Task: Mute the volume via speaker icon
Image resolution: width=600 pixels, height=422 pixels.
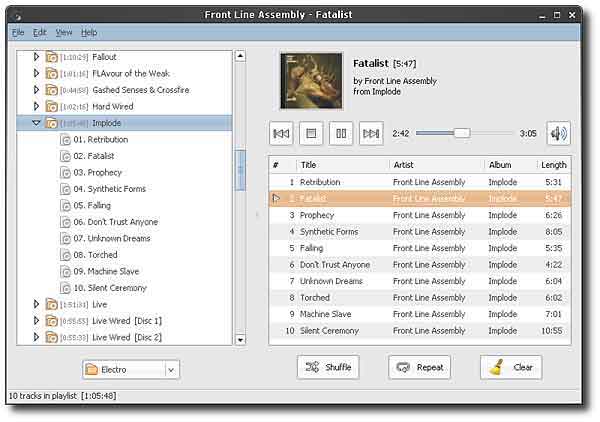Action: click(558, 133)
